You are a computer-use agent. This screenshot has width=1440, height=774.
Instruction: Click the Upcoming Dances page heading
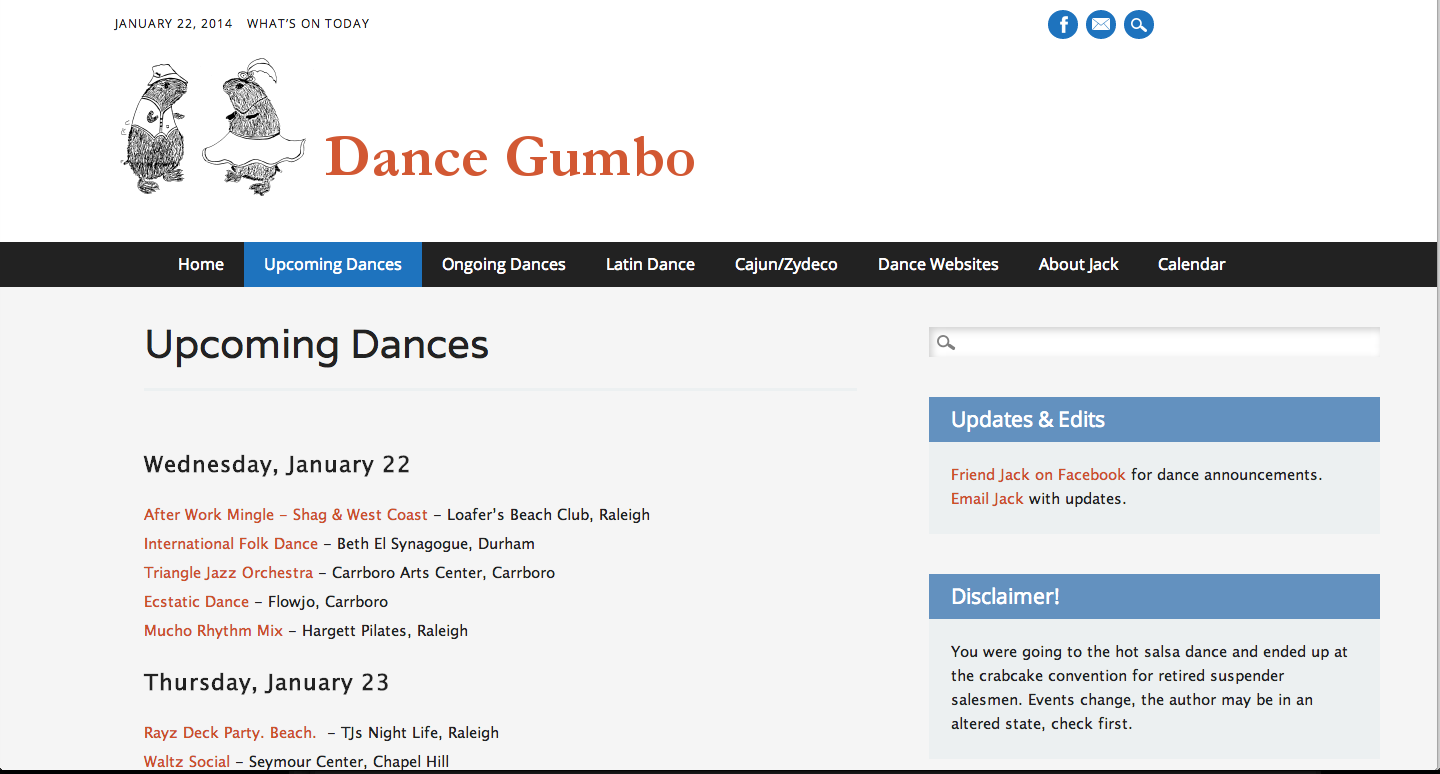[x=317, y=345]
